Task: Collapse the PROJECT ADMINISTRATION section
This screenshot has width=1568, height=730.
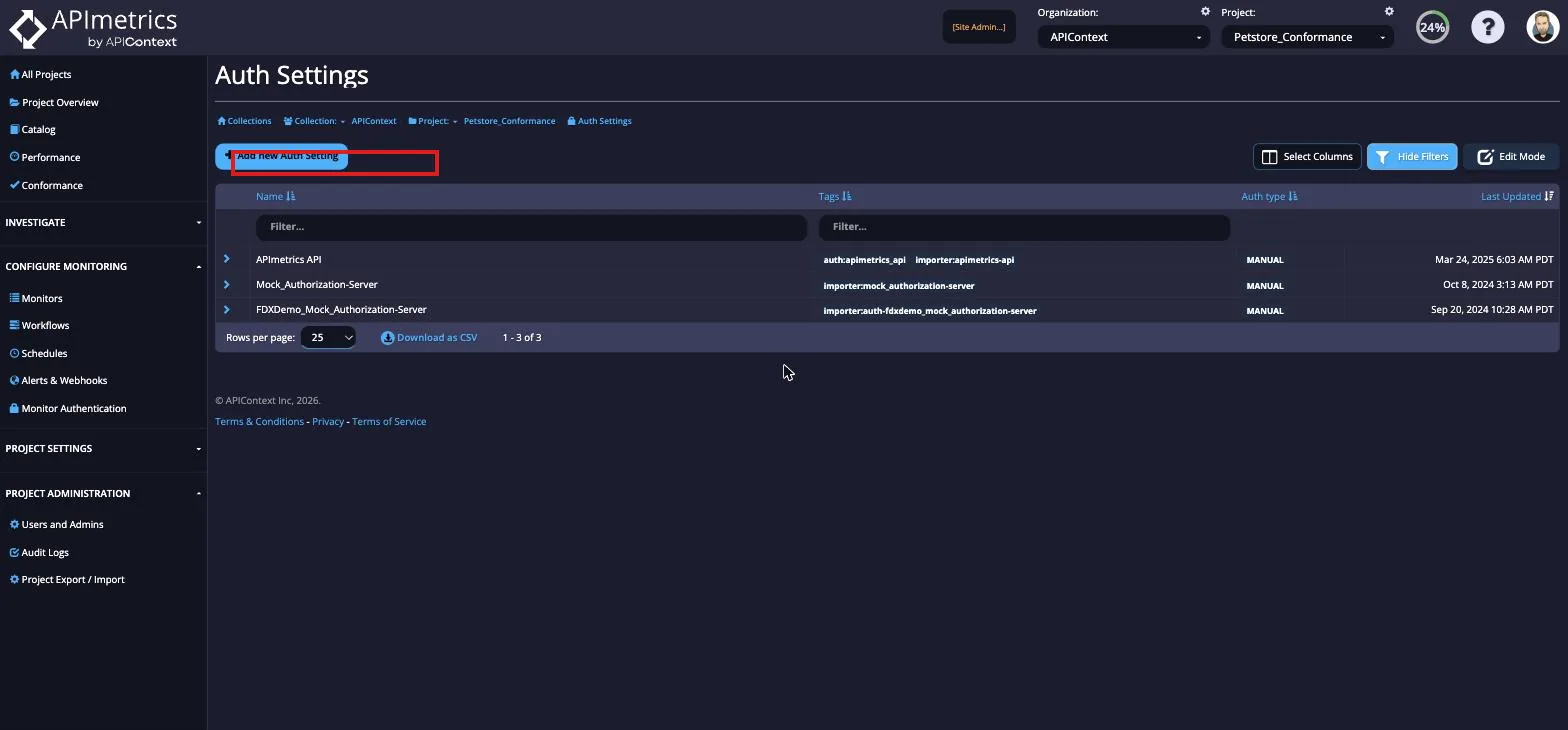Action: pos(103,493)
